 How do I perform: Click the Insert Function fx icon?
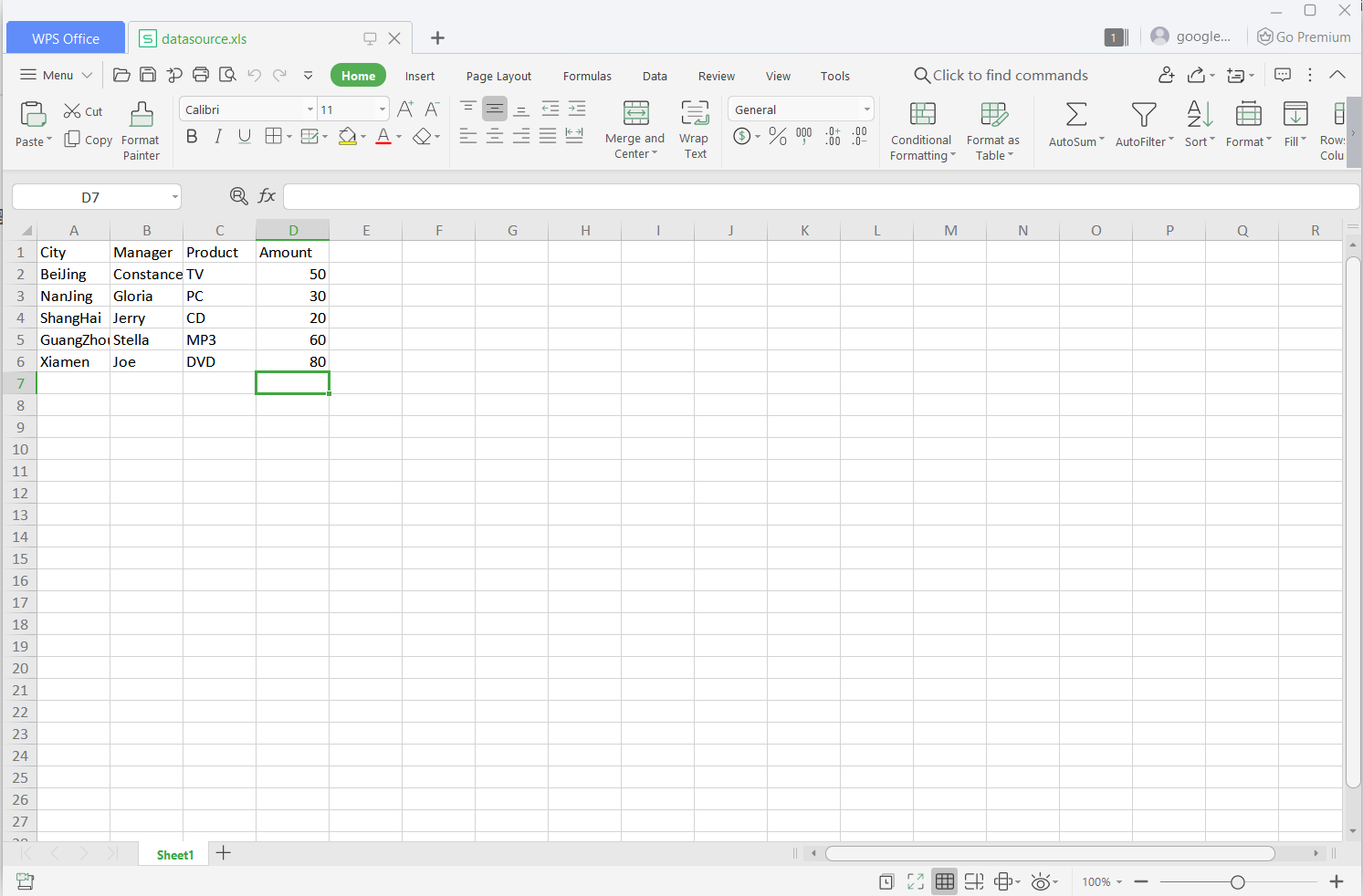pyautogui.click(x=267, y=196)
